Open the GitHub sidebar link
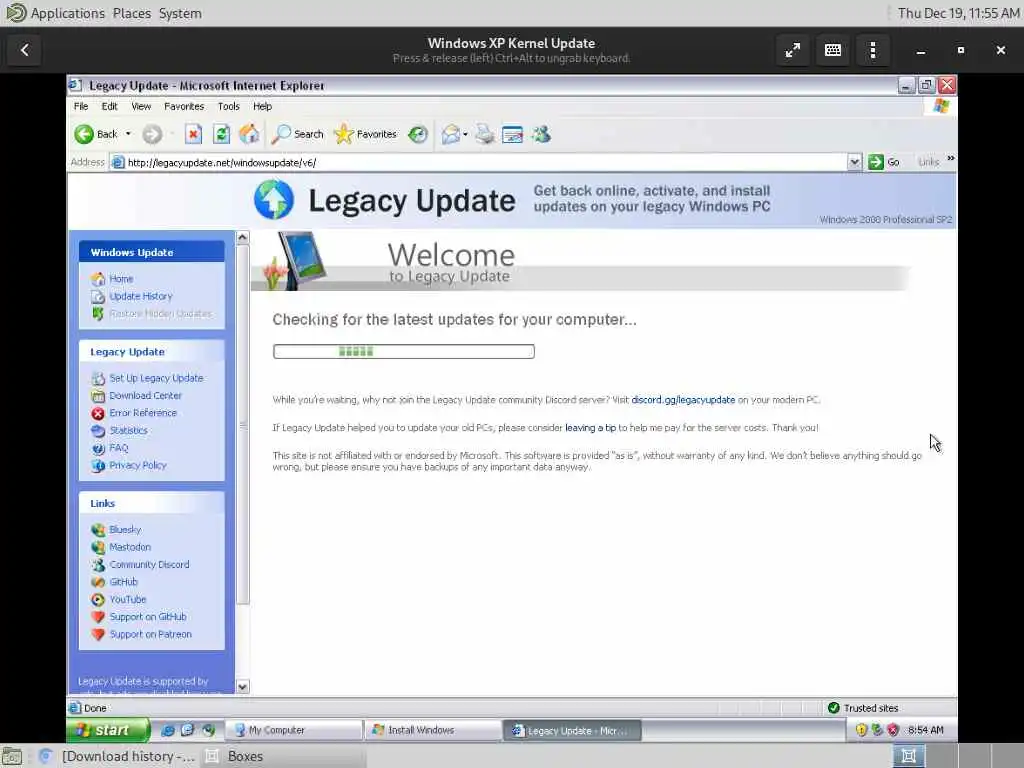This screenshot has width=1024, height=768. click(123, 582)
